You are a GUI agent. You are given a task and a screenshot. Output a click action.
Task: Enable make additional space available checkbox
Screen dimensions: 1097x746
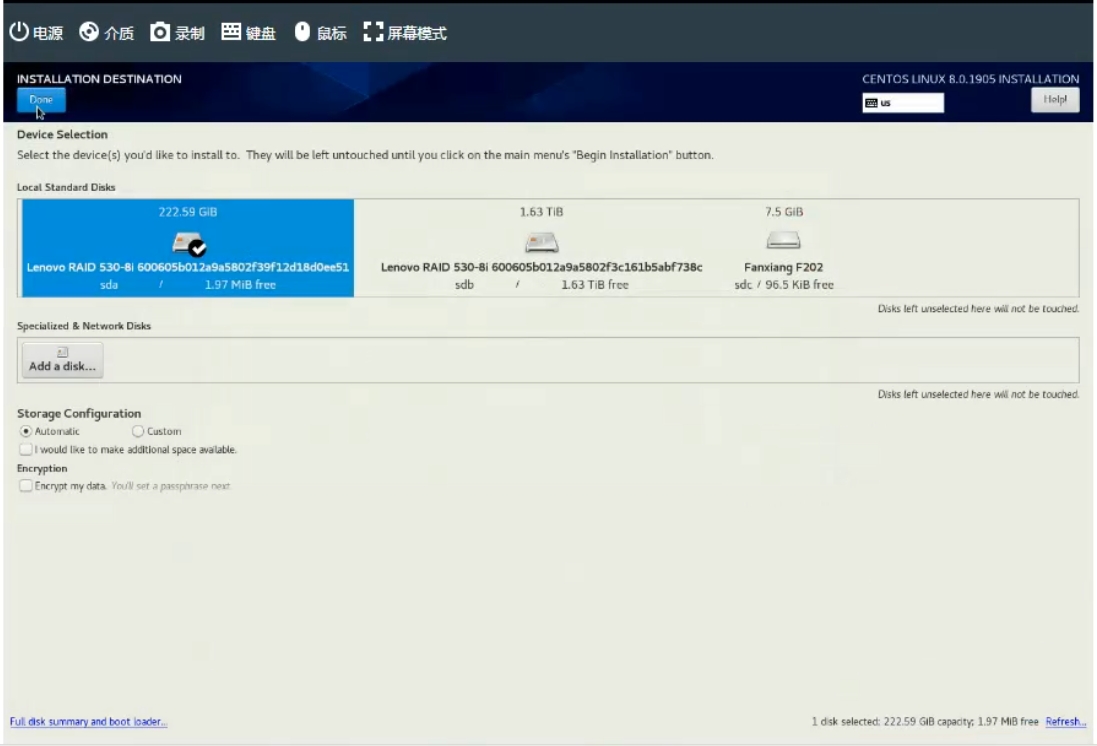pyautogui.click(x=26, y=449)
